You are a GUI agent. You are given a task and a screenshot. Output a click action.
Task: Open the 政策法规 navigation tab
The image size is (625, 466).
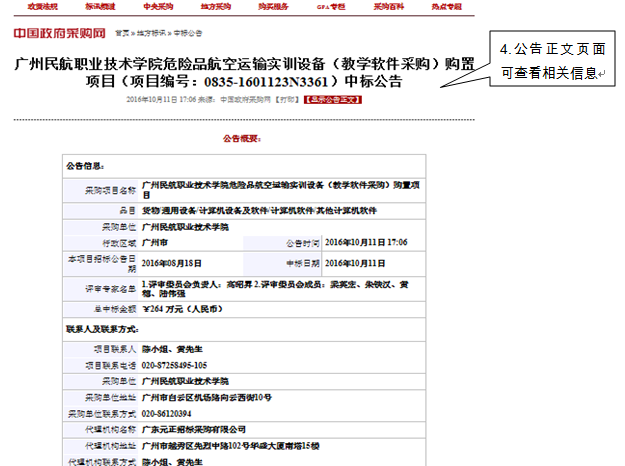pos(40,6)
